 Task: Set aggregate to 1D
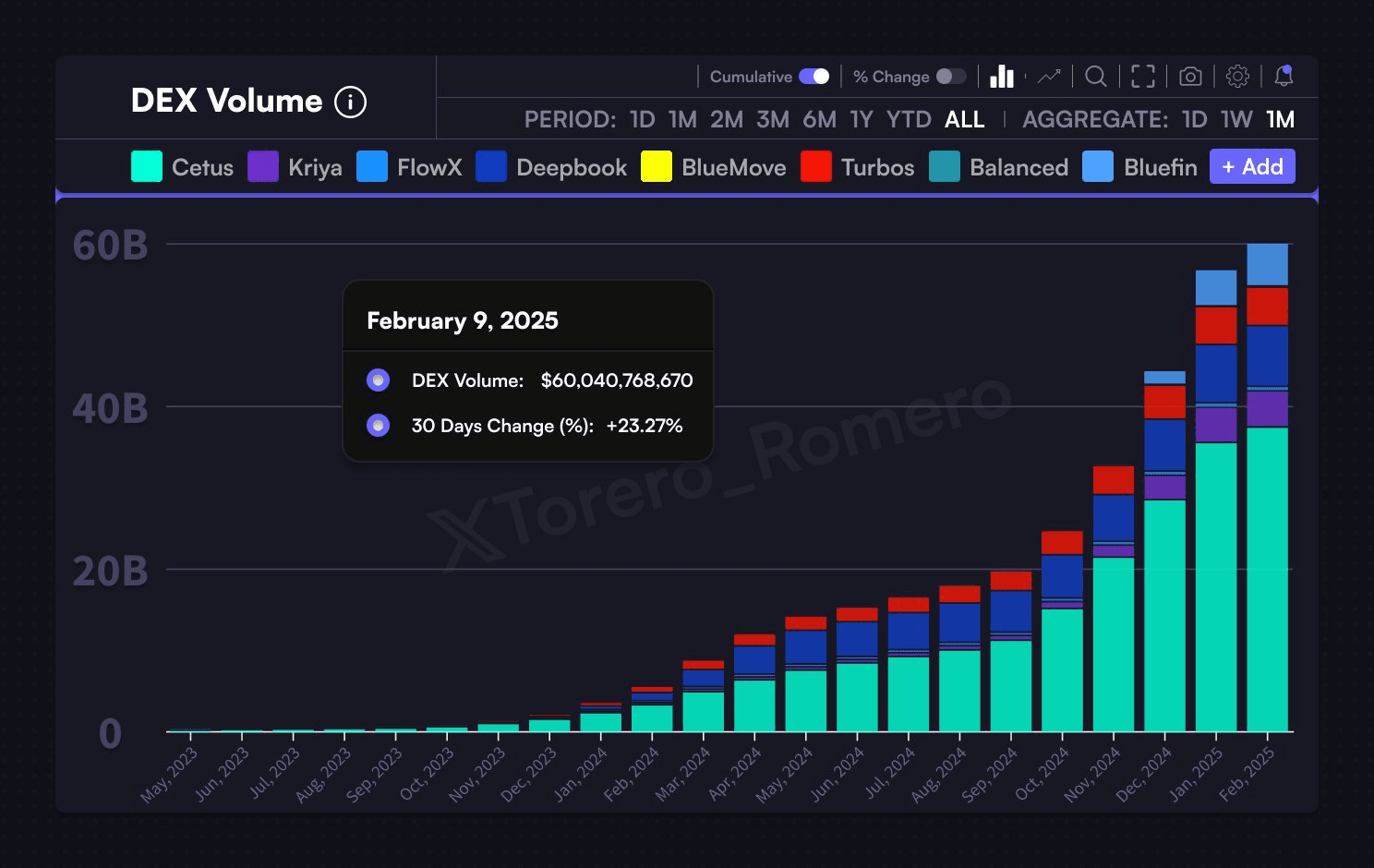coord(1194,120)
